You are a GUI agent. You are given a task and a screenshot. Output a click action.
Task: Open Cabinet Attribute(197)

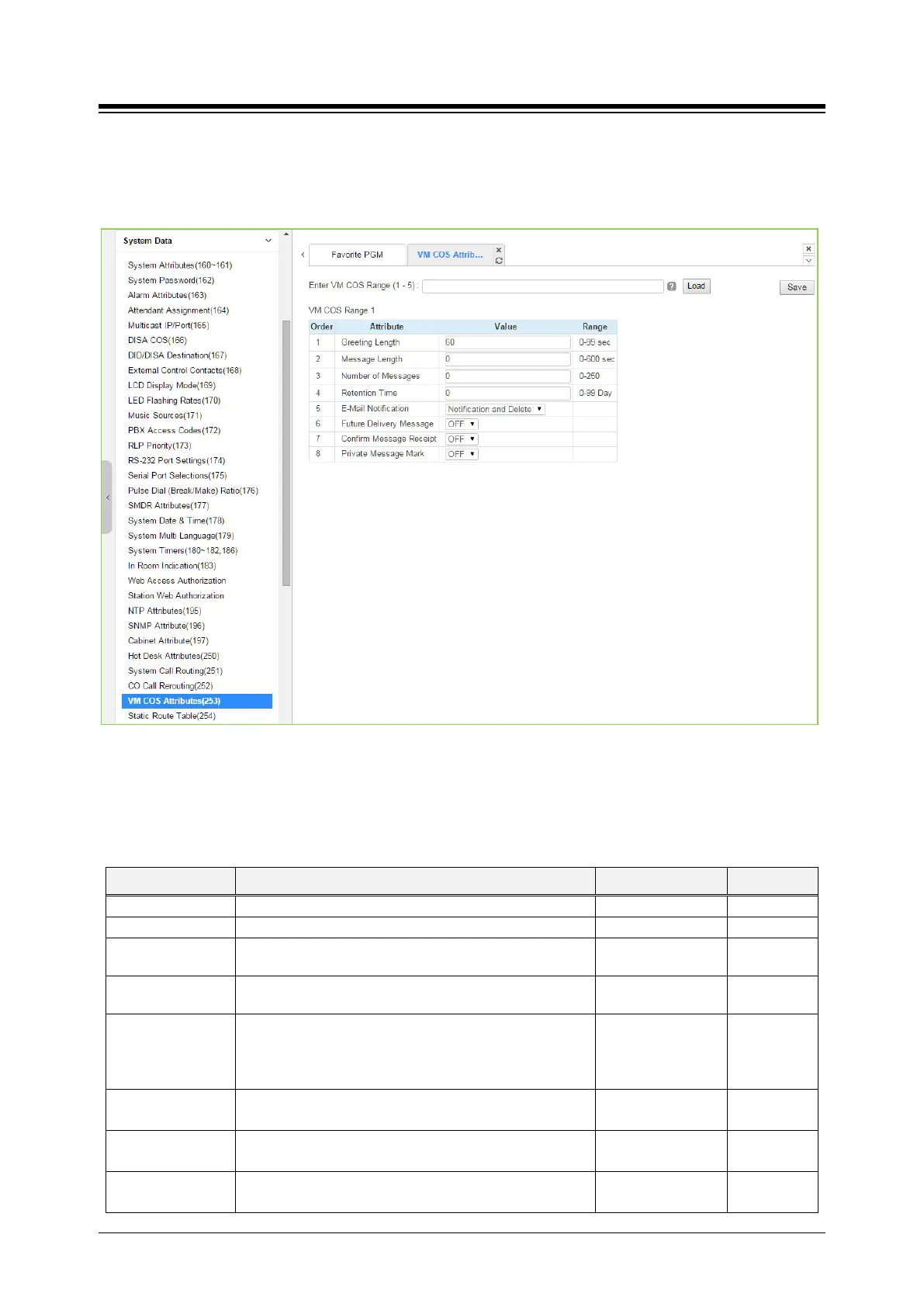coord(168,640)
